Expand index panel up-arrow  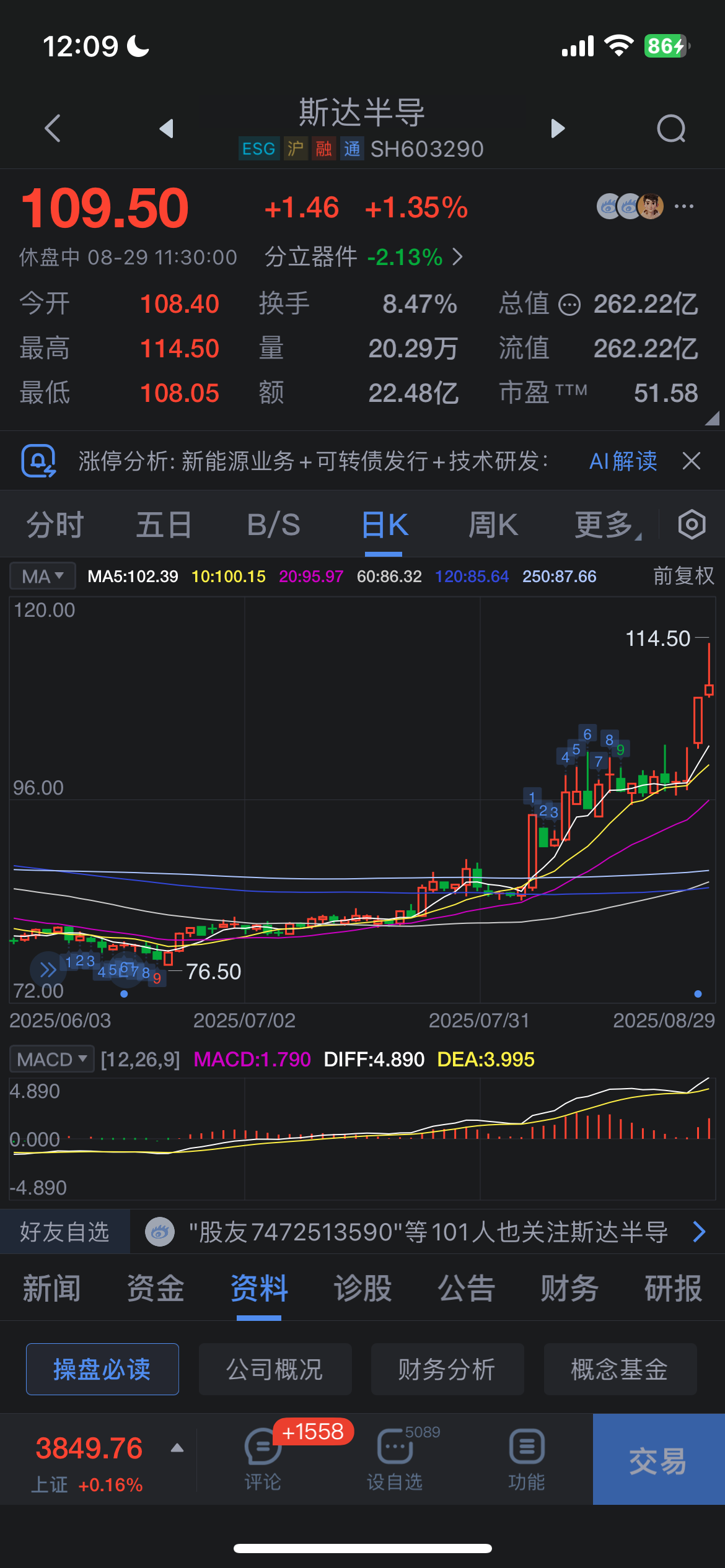[x=177, y=1448]
